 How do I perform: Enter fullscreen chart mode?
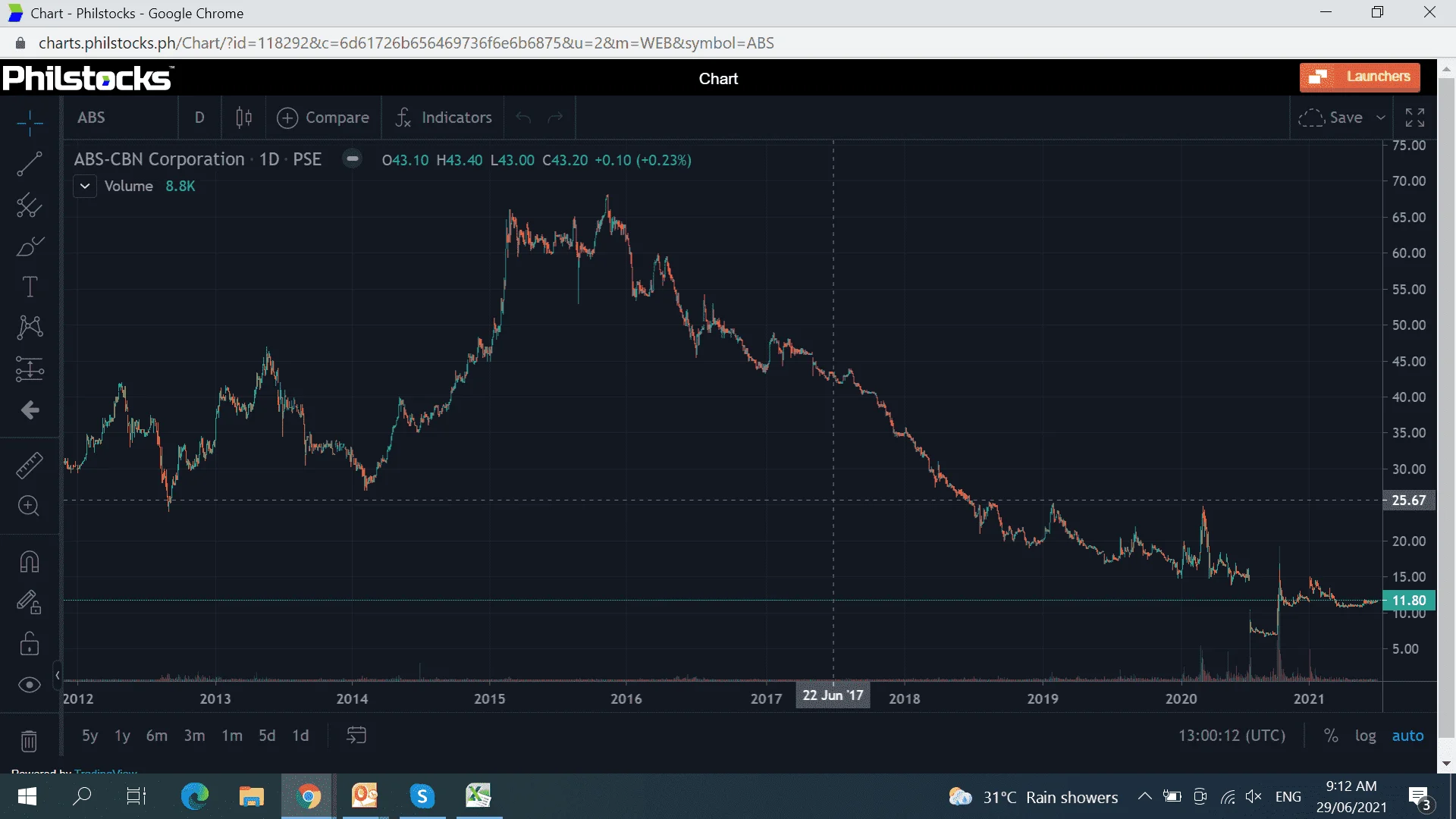(x=1415, y=118)
